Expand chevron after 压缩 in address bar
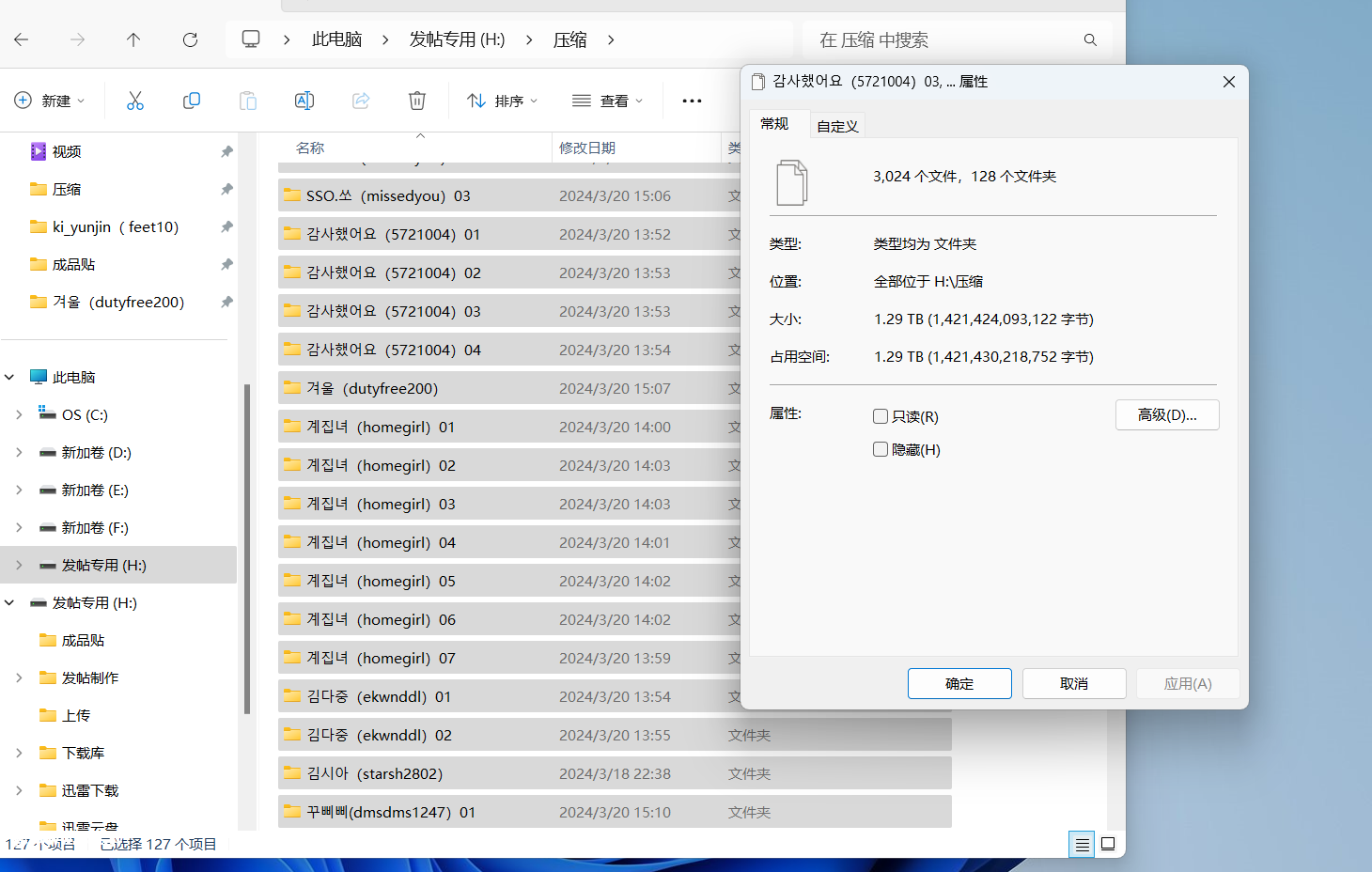 (611, 39)
